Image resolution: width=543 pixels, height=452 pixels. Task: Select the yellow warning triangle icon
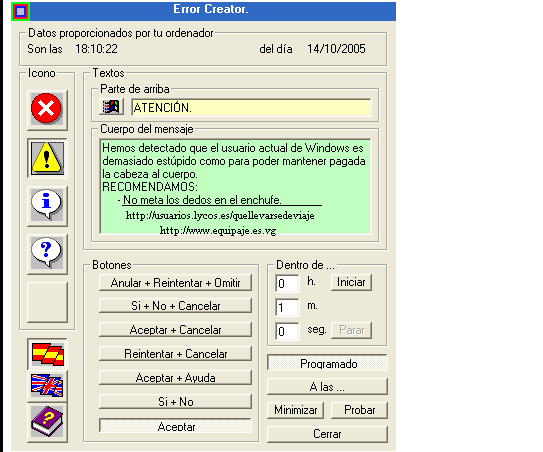click(47, 158)
